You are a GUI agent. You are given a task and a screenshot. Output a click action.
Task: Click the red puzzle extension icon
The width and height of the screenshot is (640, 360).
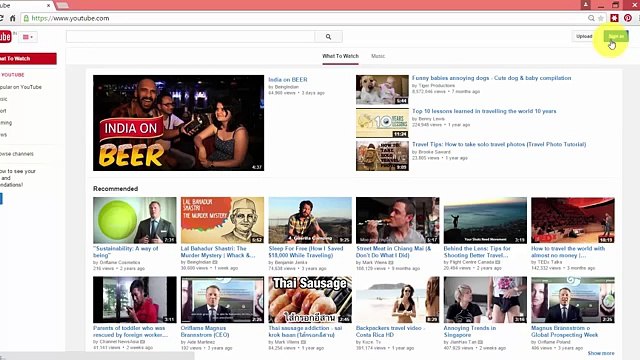[614, 18]
